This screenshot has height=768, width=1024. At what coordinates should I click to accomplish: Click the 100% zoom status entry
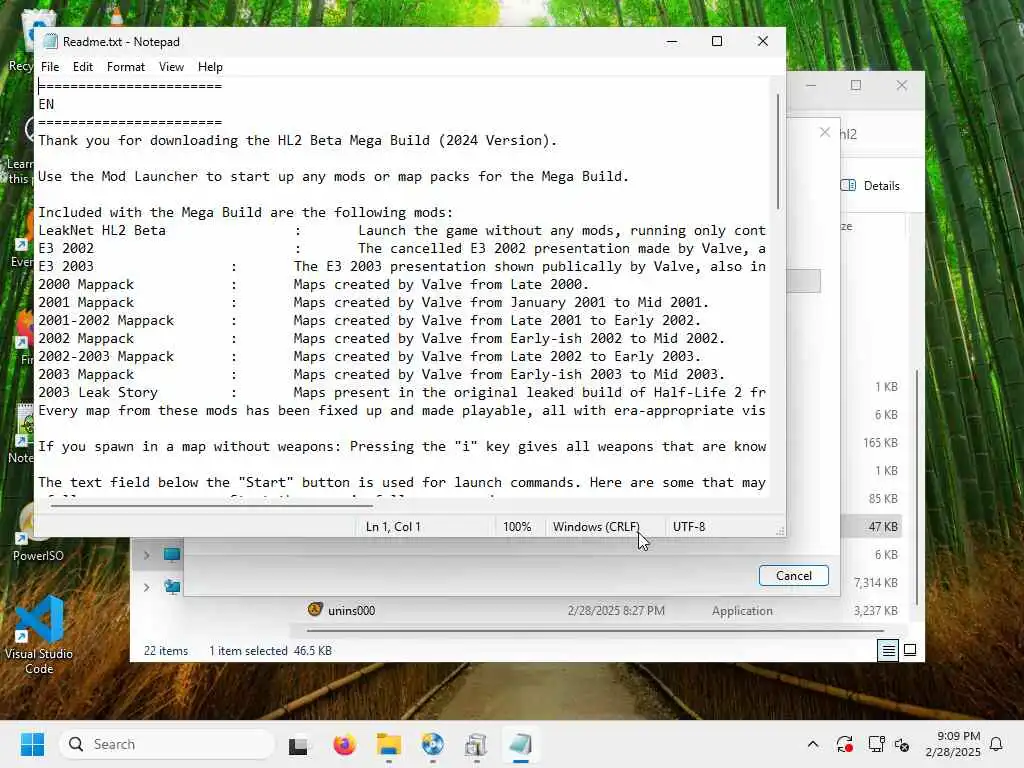point(517,526)
